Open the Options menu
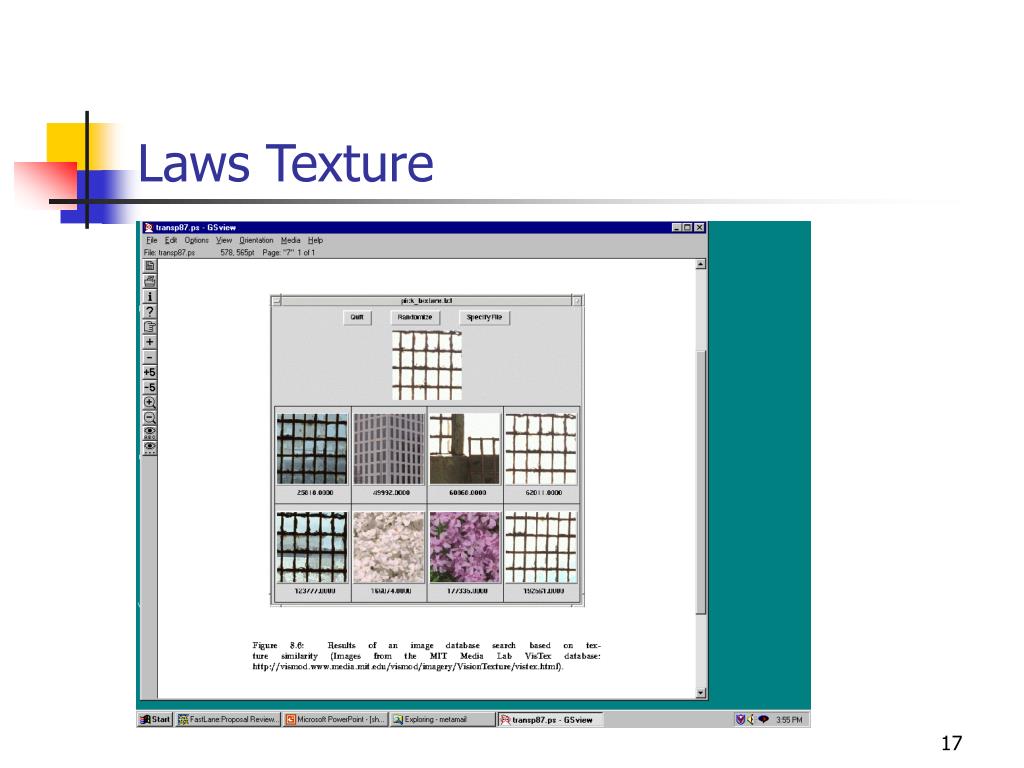1024x768 pixels. coord(197,240)
